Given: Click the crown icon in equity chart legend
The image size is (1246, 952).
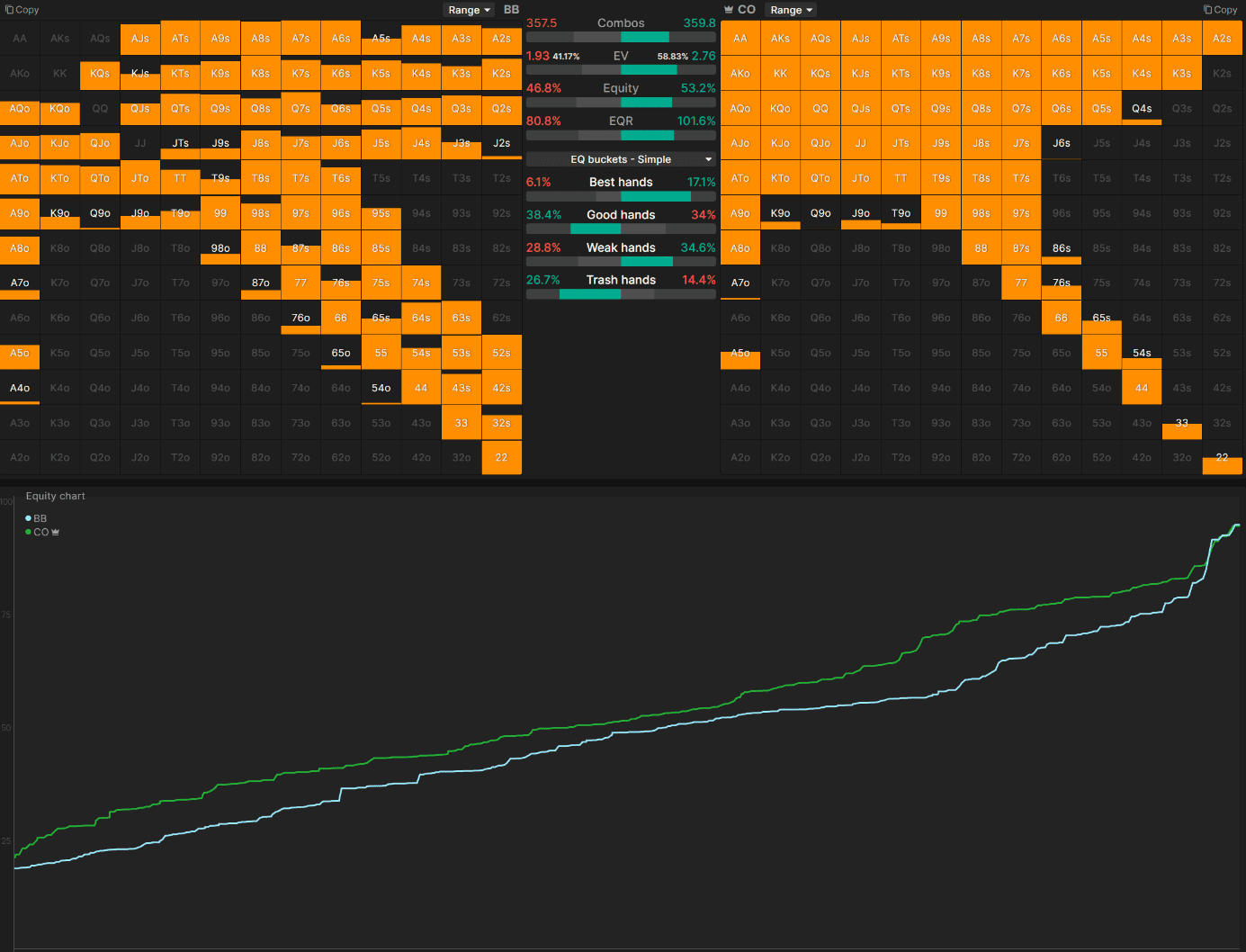Looking at the screenshot, I should (56, 532).
